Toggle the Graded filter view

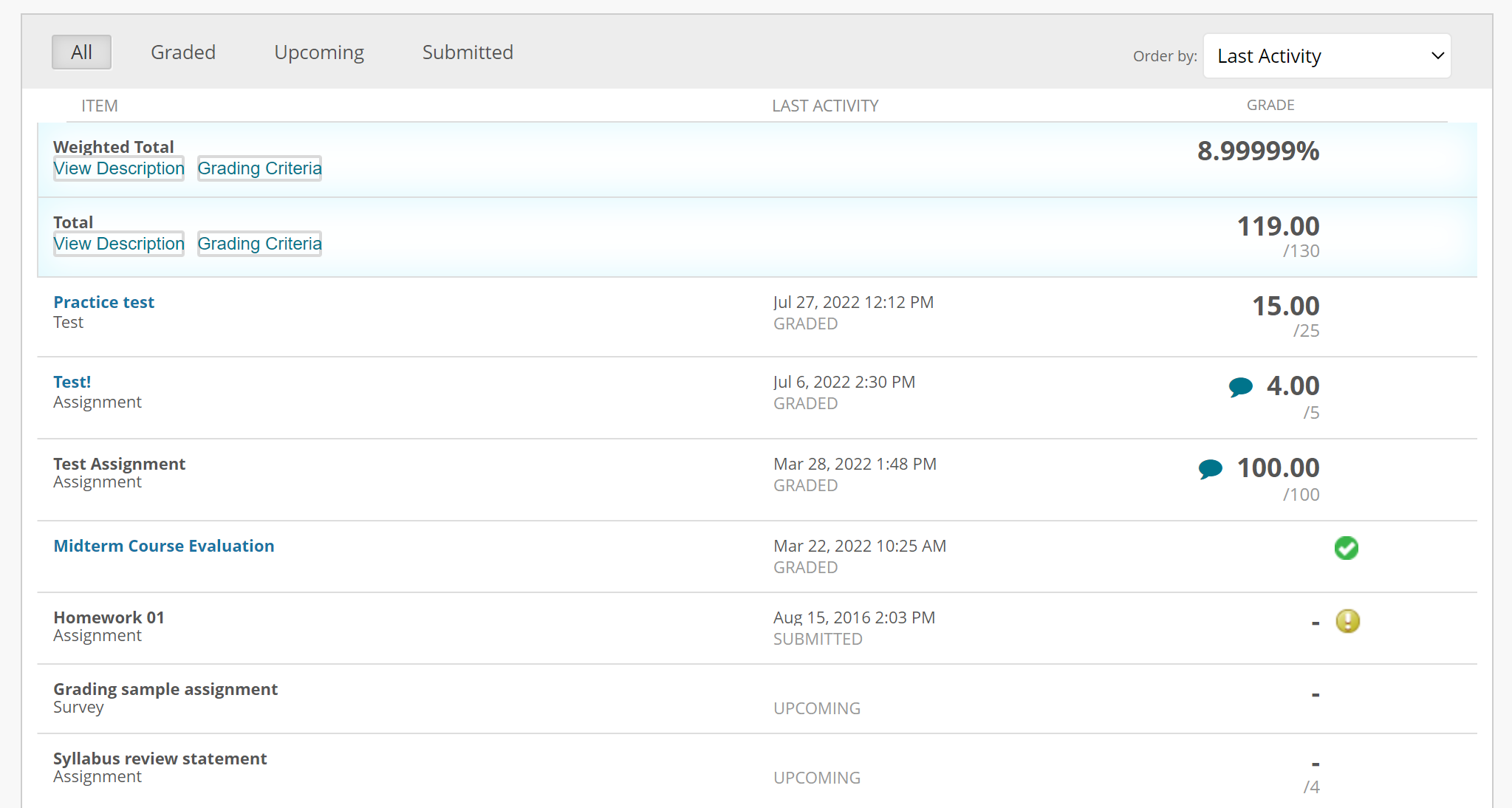pyautogui.click(x=182, y=52)
